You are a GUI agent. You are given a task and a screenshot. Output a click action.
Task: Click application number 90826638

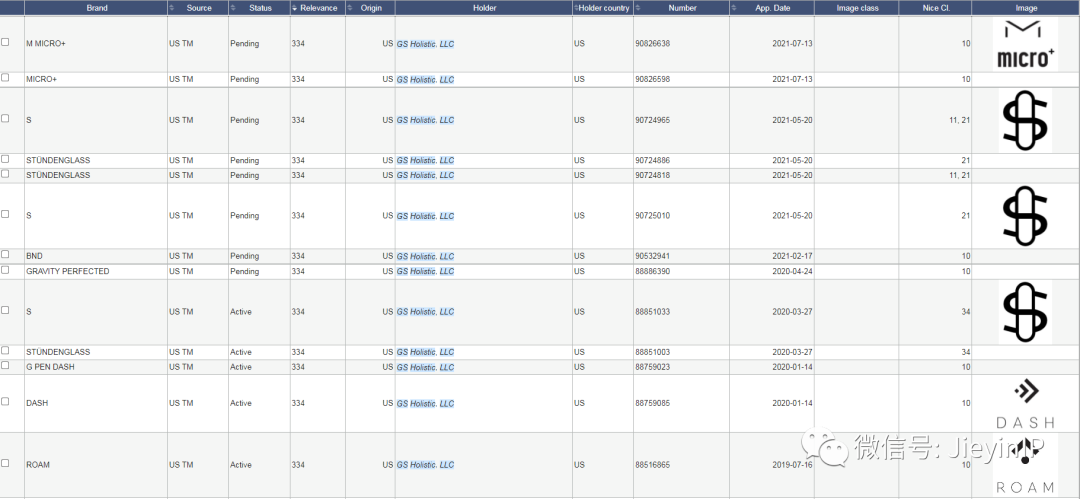[x=652, y=43]
